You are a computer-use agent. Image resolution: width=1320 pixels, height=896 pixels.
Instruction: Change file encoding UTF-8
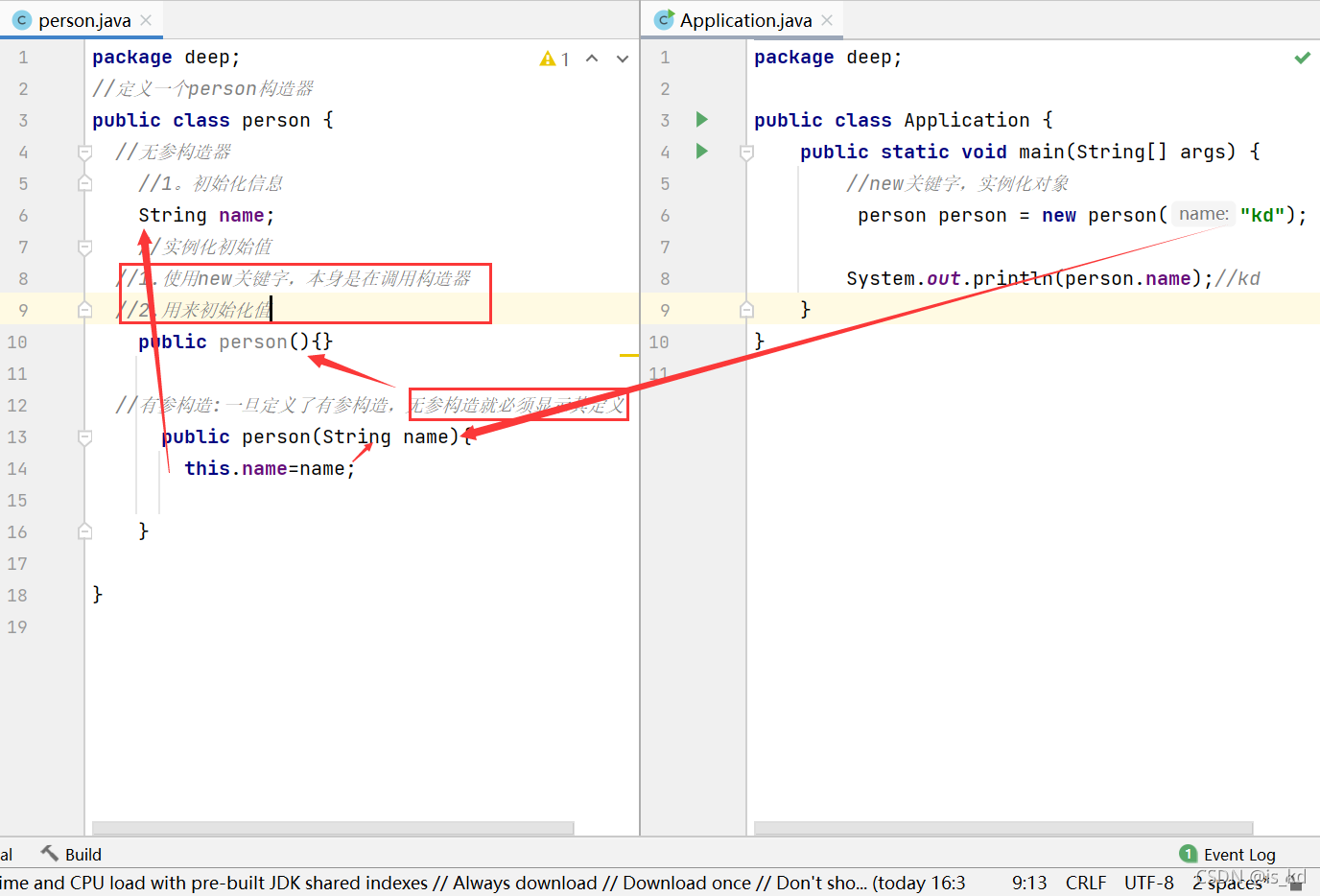(x=1148, y=883)
